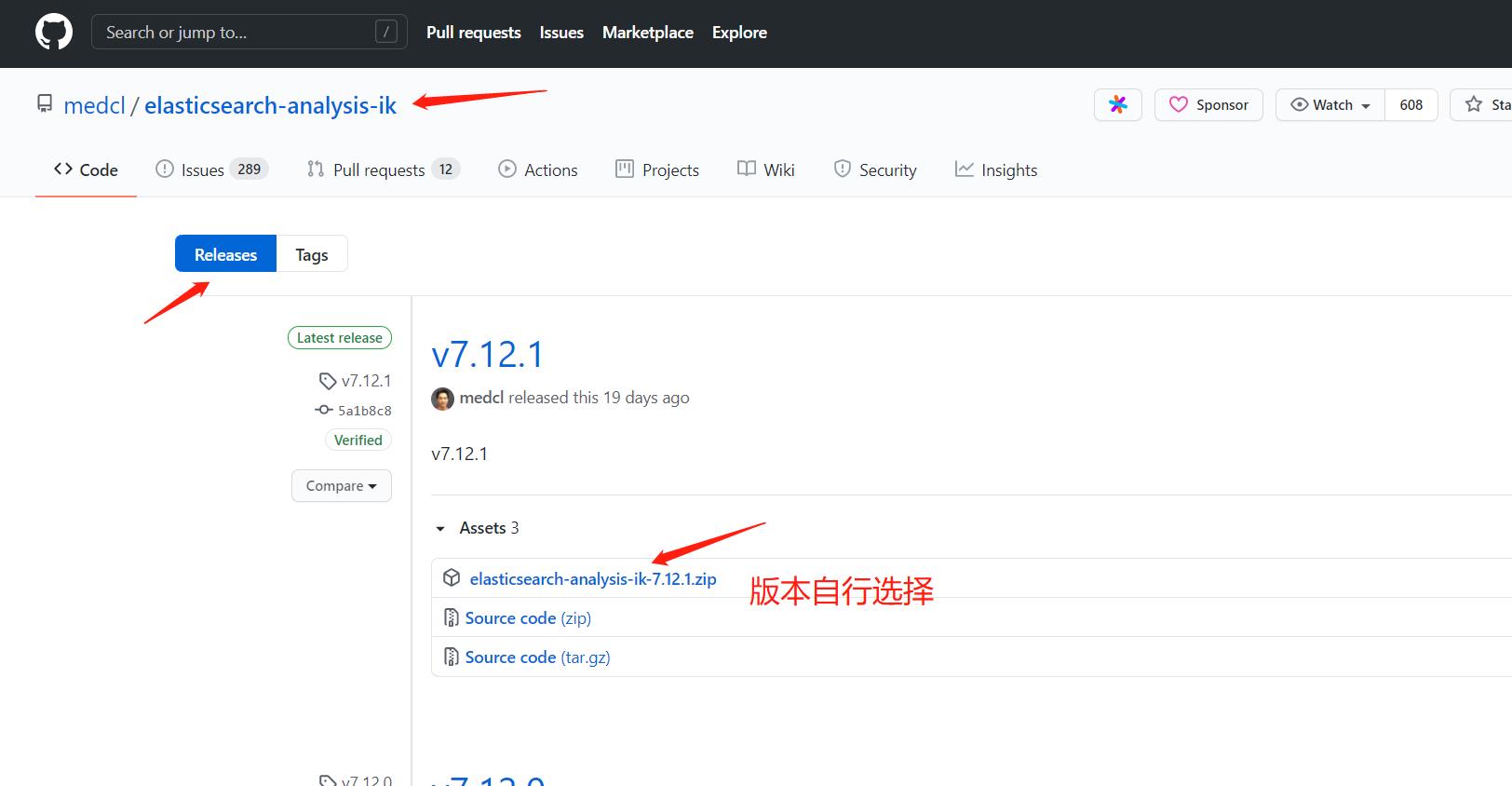
Task: Click the repository book icon
Action: (x=45, y=103)
